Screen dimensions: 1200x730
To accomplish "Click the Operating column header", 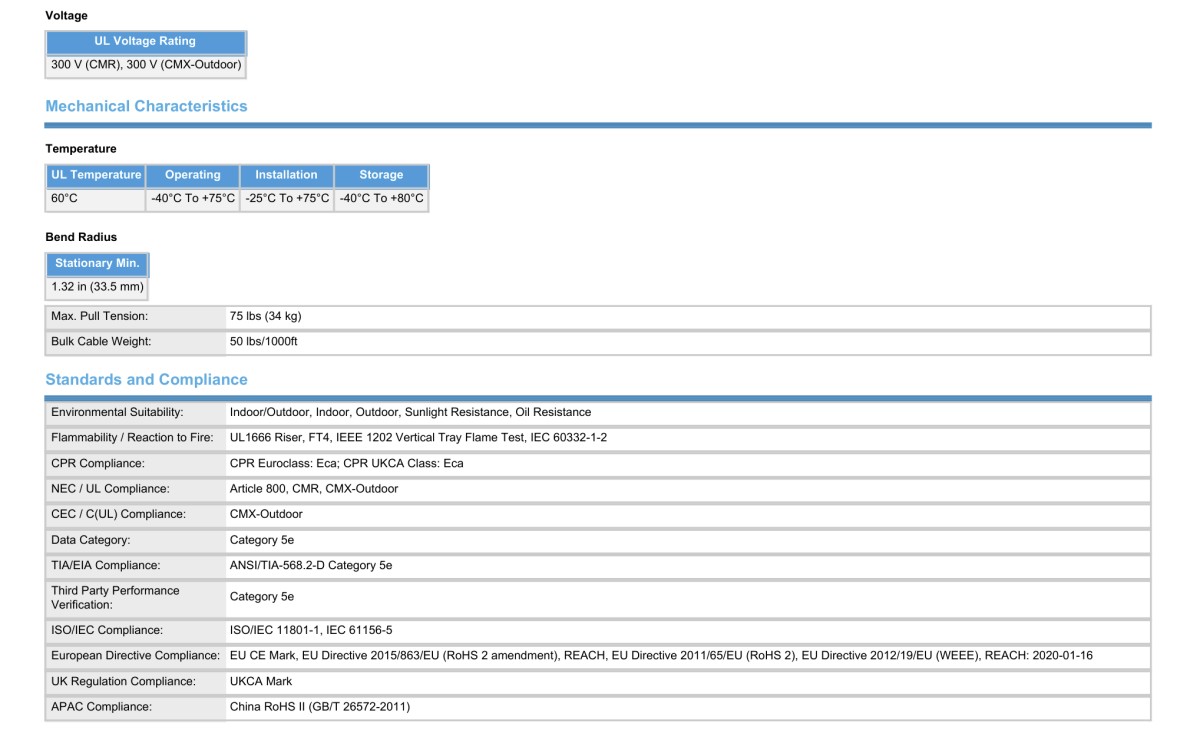I will coord(192,175).
